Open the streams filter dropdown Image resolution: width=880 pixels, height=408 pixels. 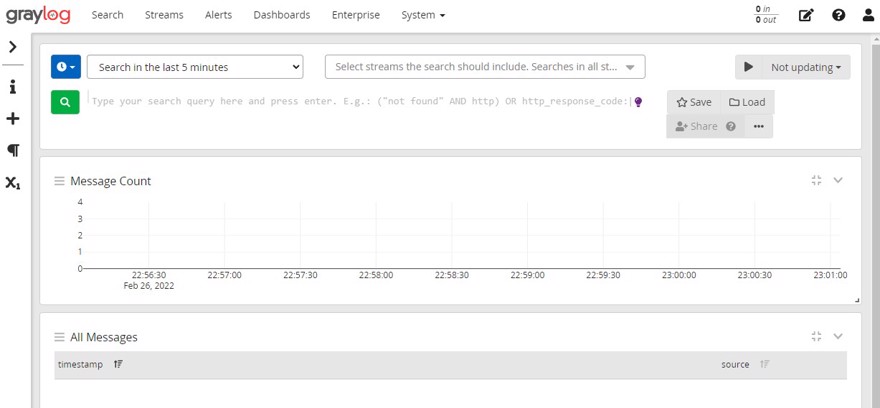(485, 67)
